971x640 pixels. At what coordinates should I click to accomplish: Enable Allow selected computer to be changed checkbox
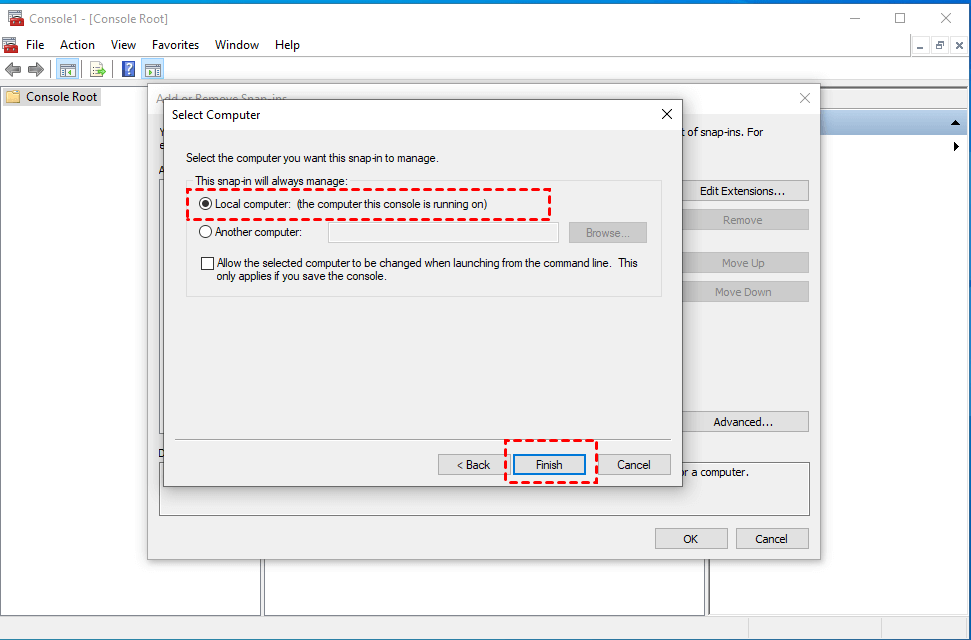[207, 263]
